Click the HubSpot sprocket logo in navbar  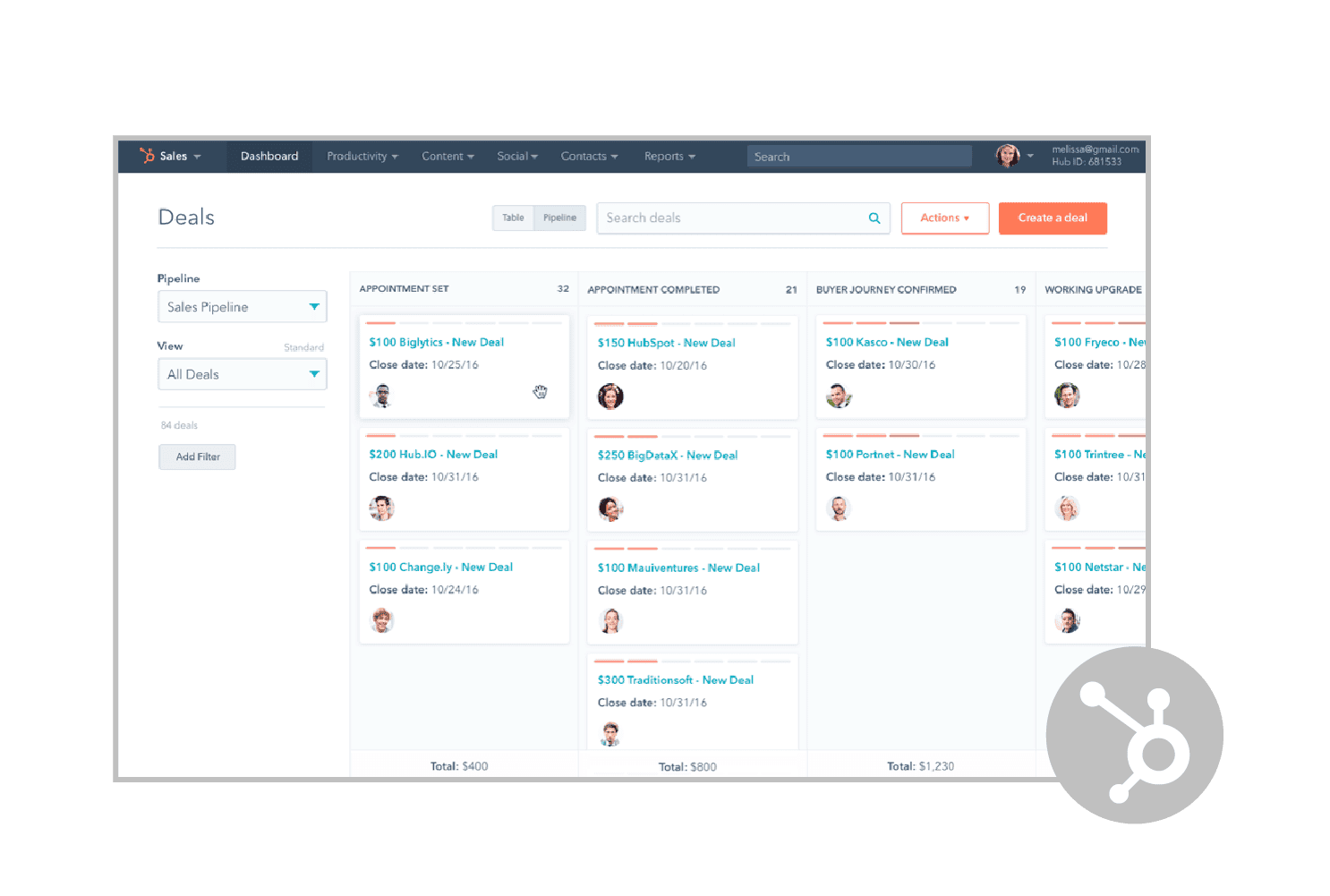(x=147, y=156)
